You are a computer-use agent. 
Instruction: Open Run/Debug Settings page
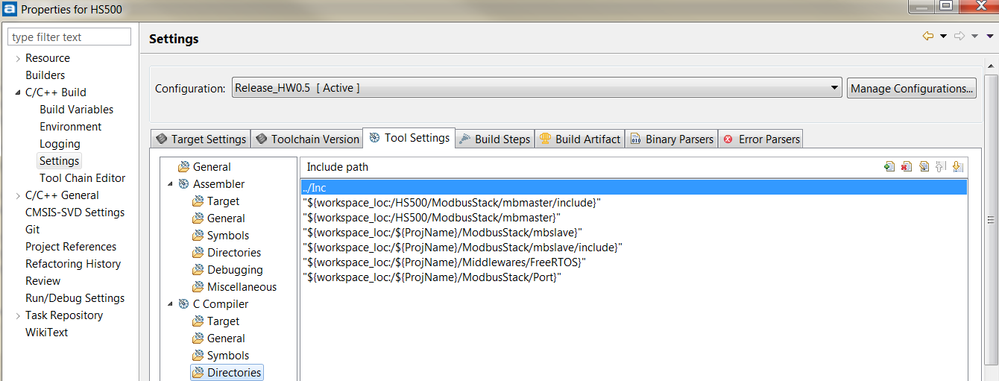click(x=75, y=299)
